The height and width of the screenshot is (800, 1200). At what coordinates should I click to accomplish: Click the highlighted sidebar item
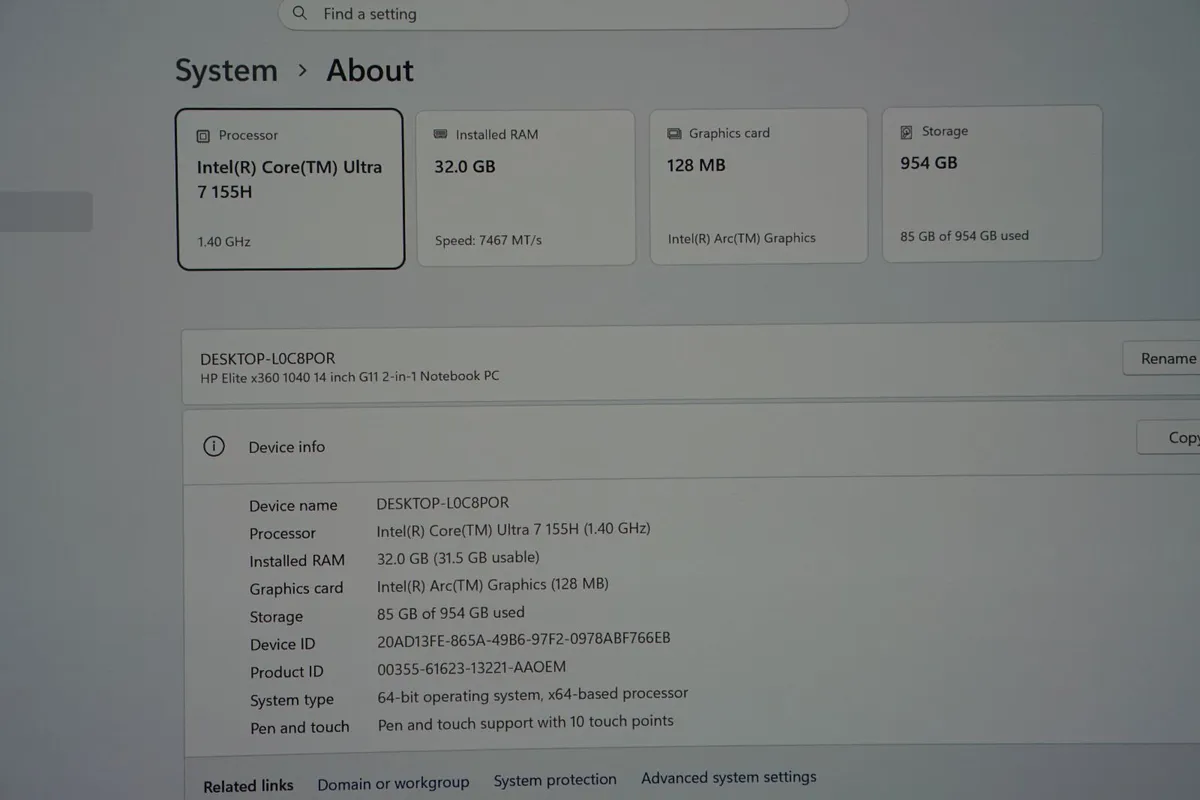[46, 212]
